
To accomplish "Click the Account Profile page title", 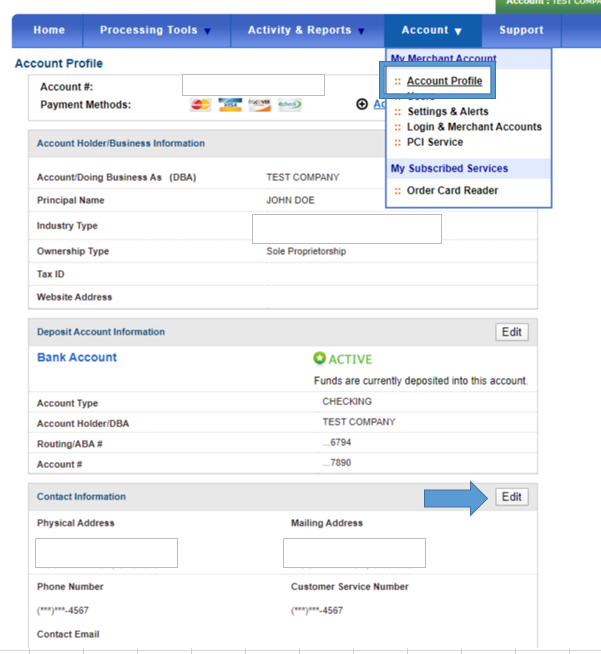I will tap(59, 63).
